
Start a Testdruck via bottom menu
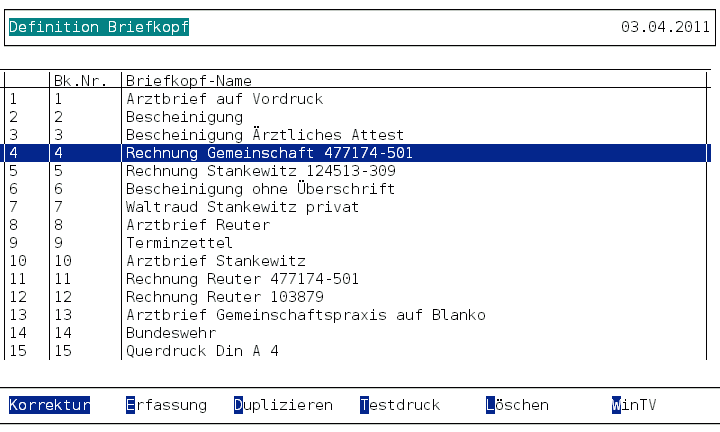pyautogui.click(x=400, y=405)
